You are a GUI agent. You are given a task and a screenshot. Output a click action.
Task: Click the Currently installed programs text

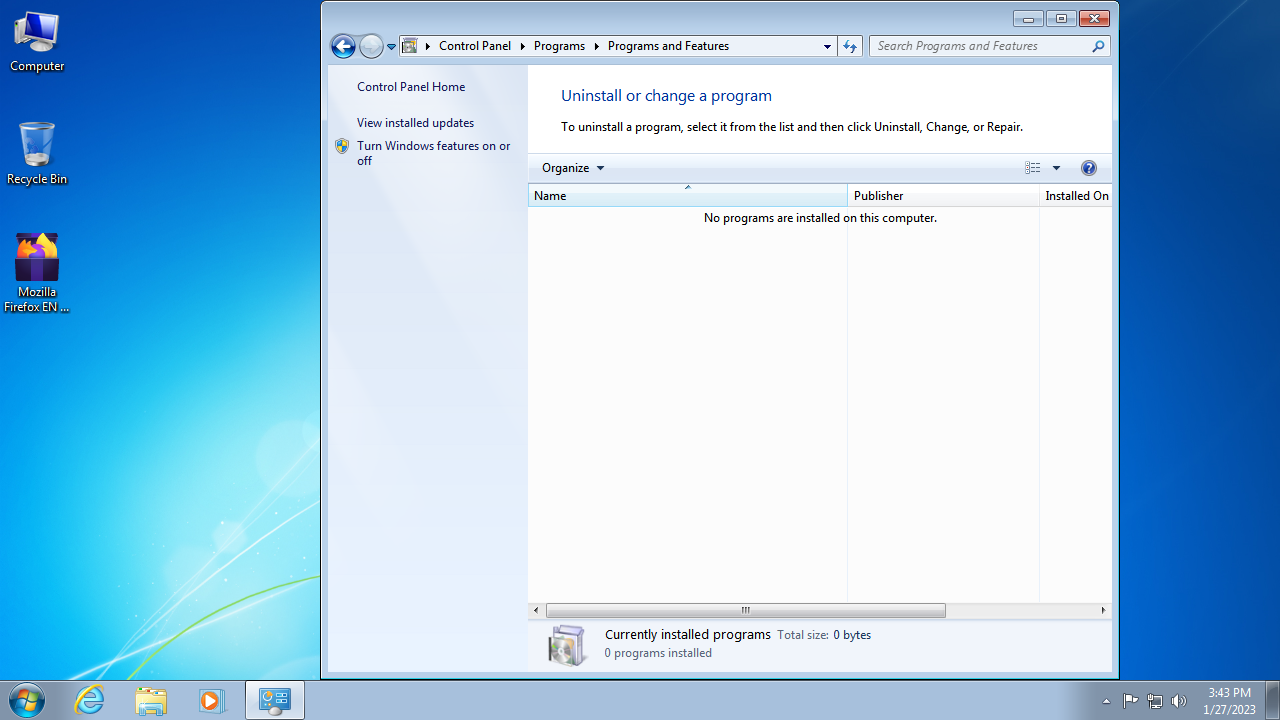pyautogui.click(x=688, y=635)
